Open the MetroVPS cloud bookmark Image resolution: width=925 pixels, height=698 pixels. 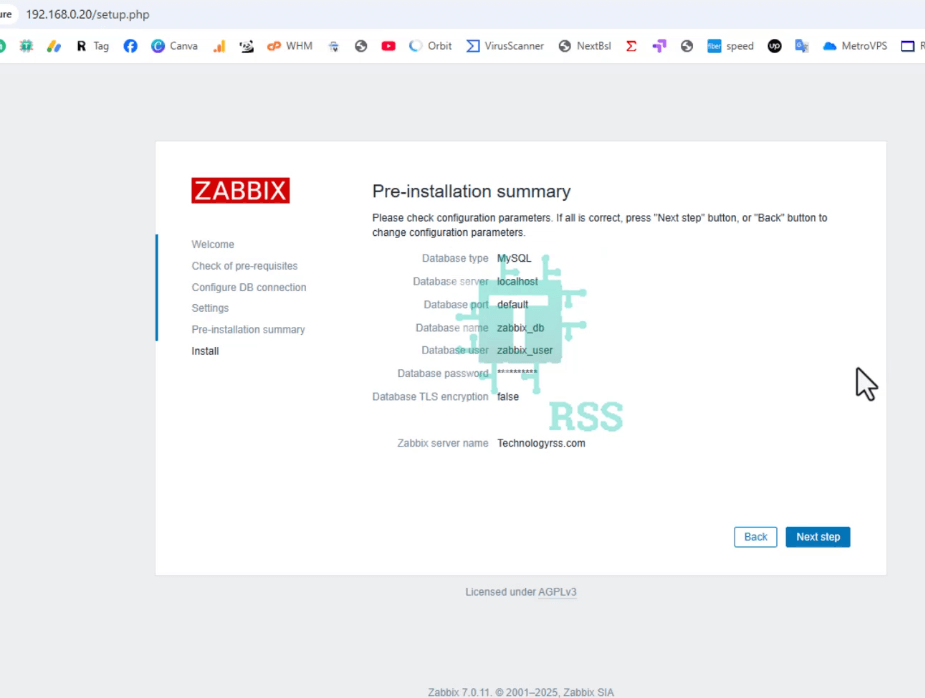pos(855,46)
